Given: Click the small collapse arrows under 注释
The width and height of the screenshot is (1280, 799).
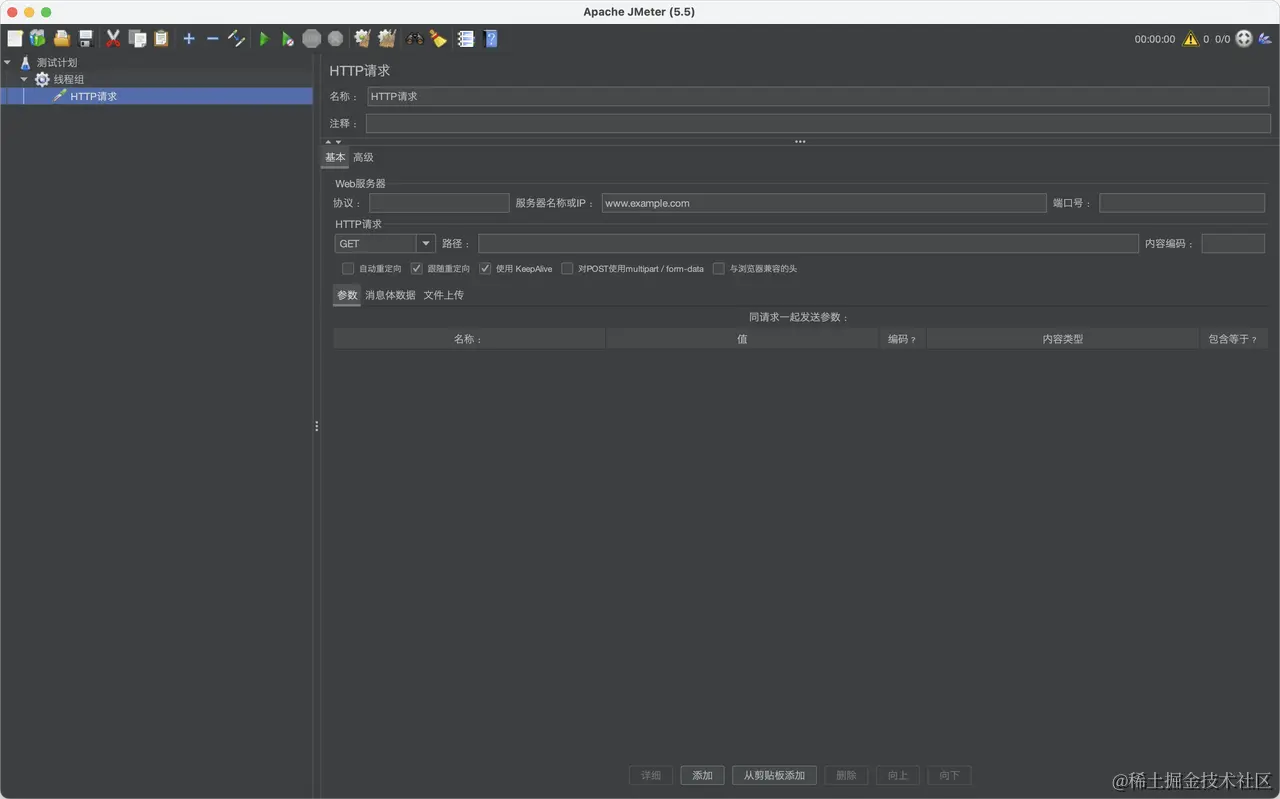Looking at the screenshot, I should tap(333, 142).
